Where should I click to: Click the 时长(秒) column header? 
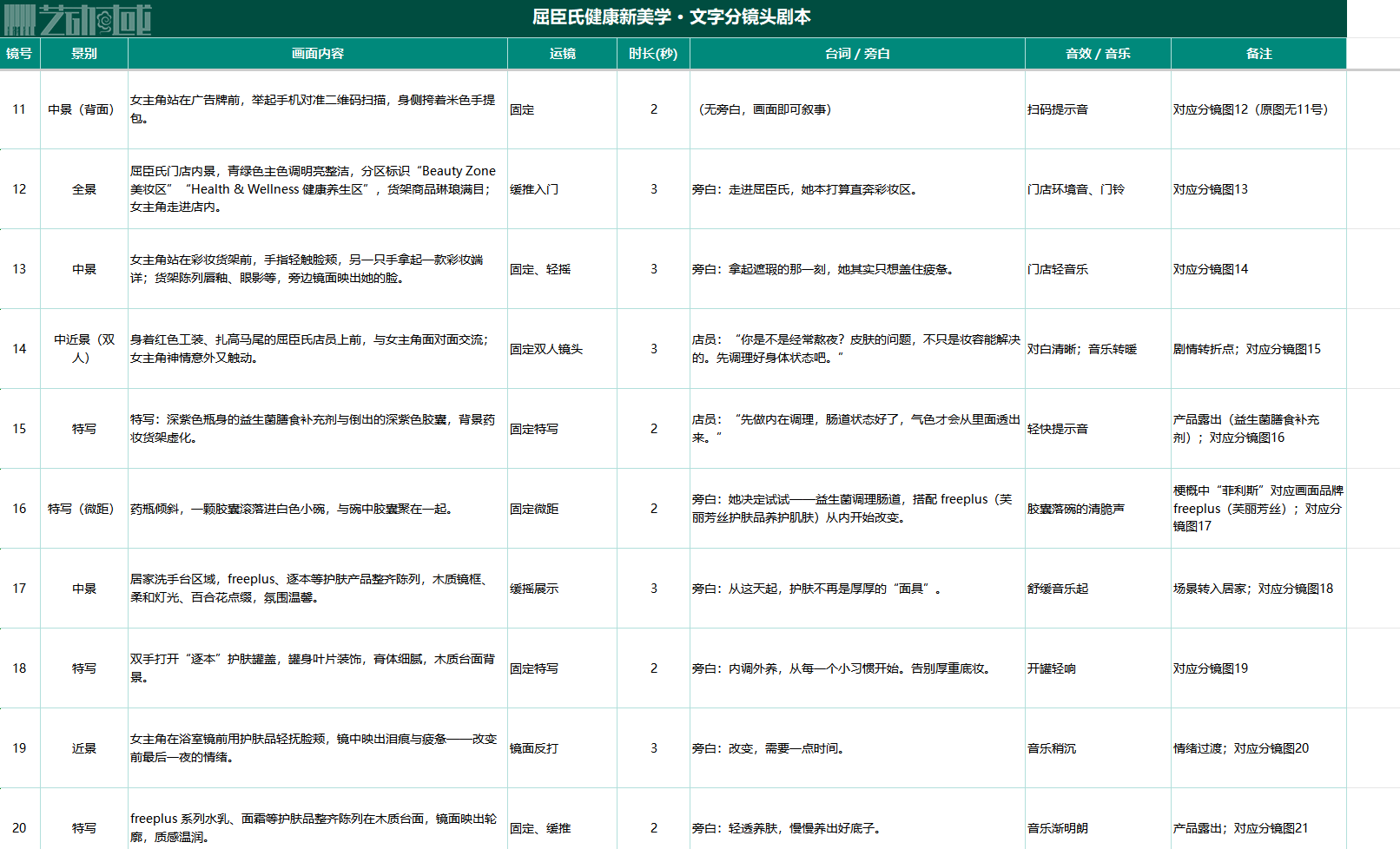653,54
